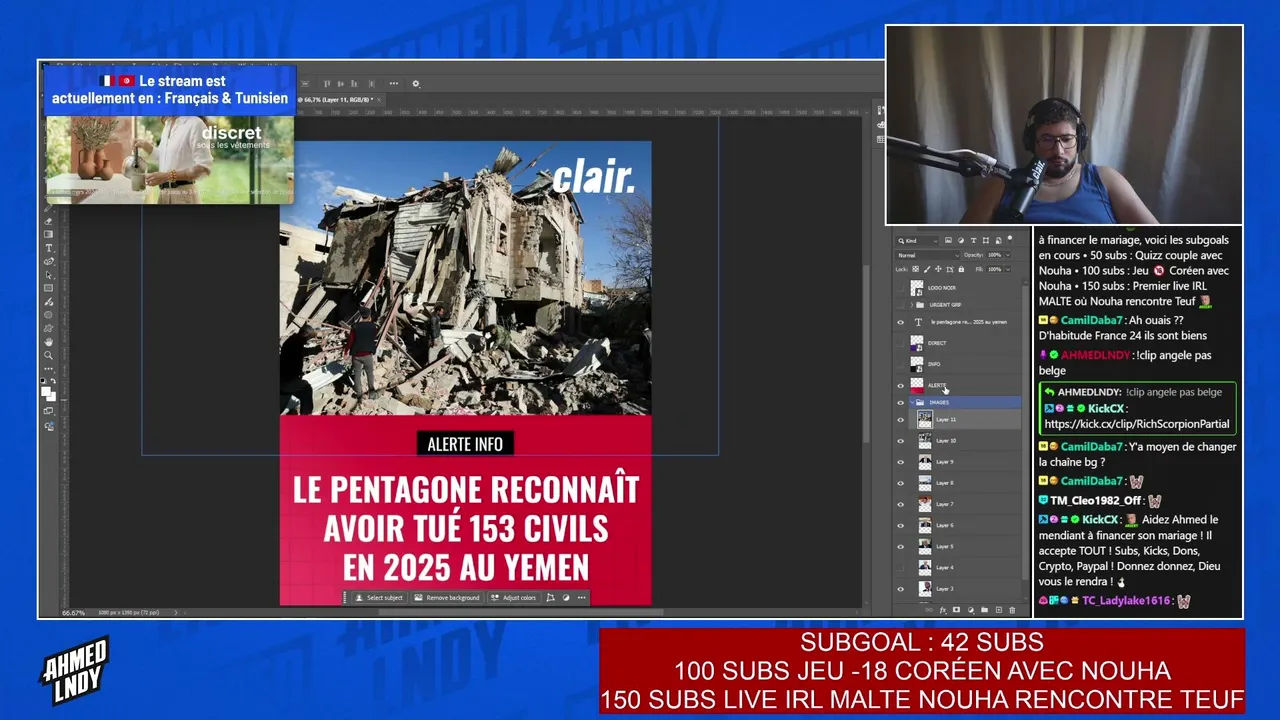Select the Horizontal Type tool

coord(48,248)
